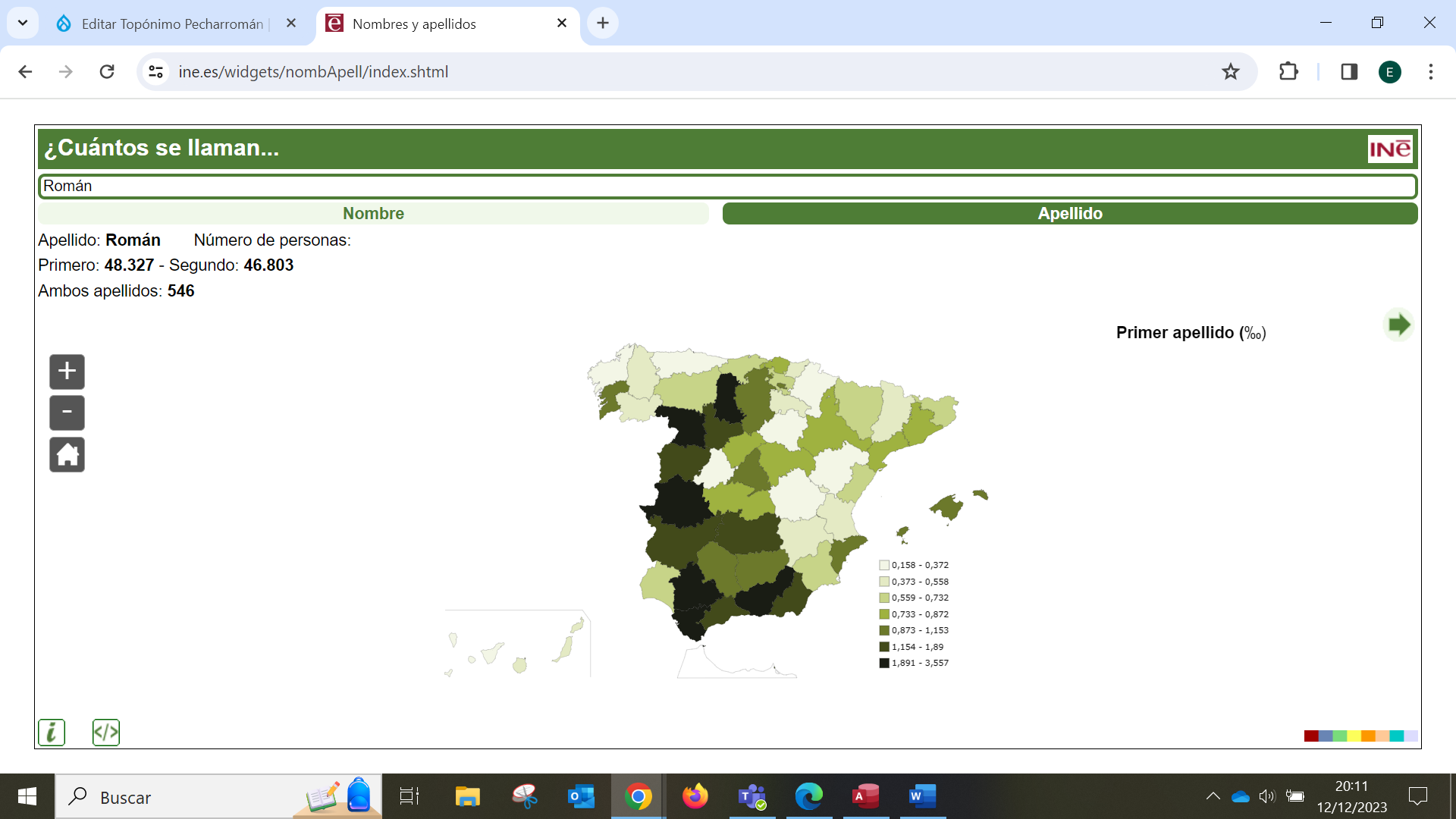Switch to Editar Topónimo Pecharromán browser tab
The height and width of the screenshot is (819, 1456).
171,24
